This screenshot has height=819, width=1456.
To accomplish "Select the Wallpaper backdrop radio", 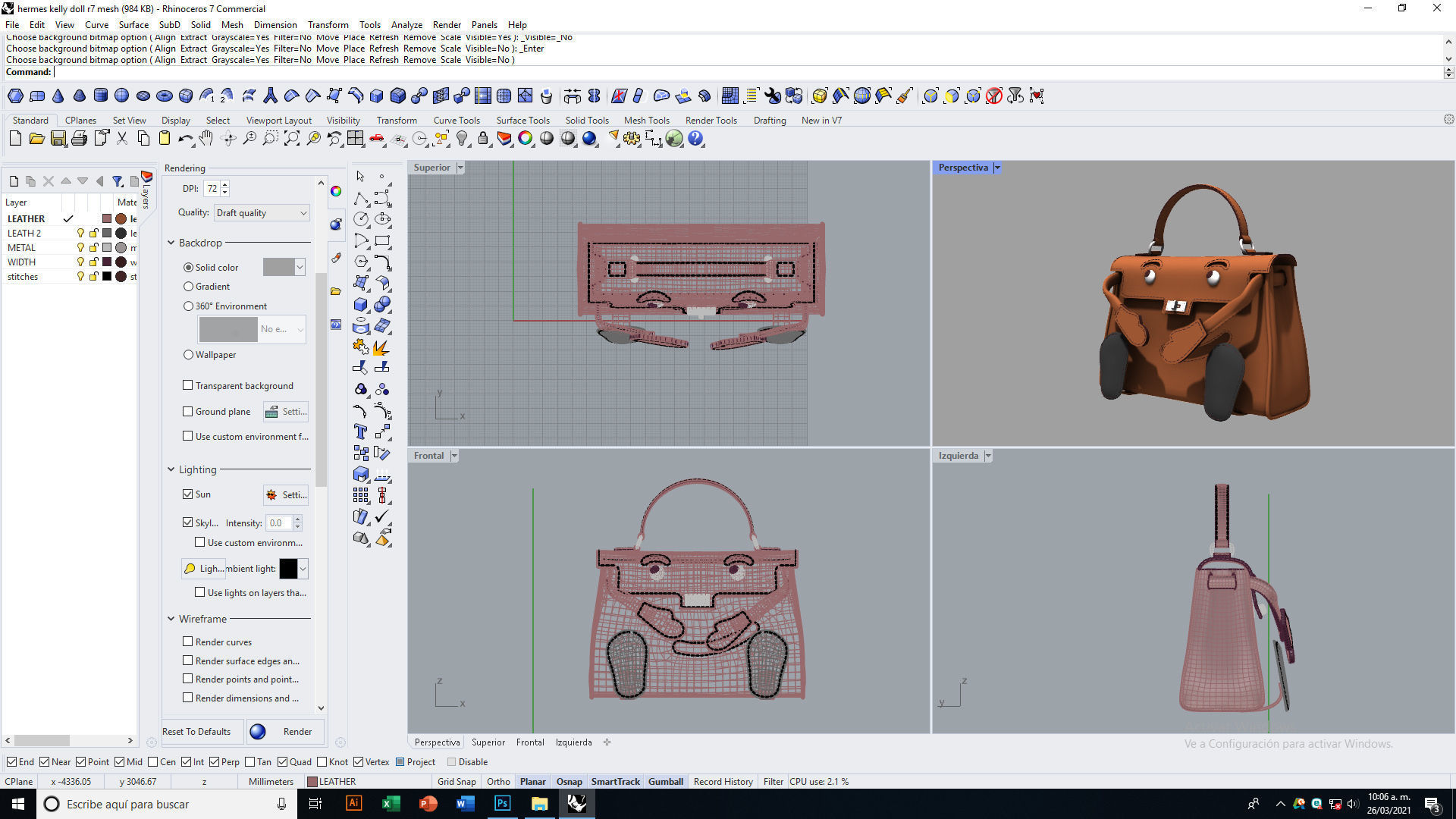I will tap(188, 354).
